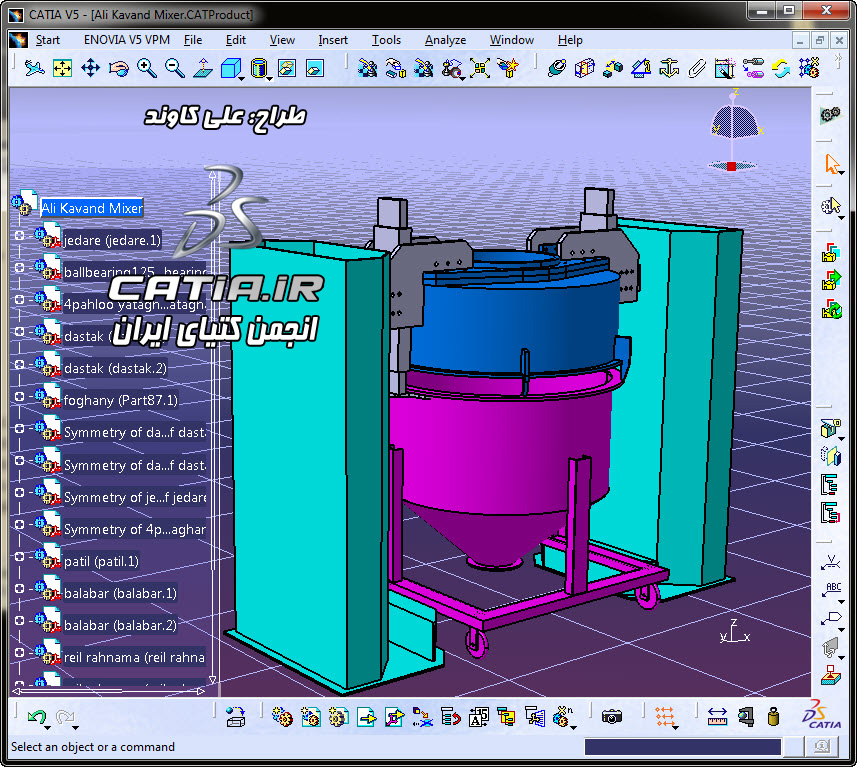Toggle Swap Visible Space icon

315,68
